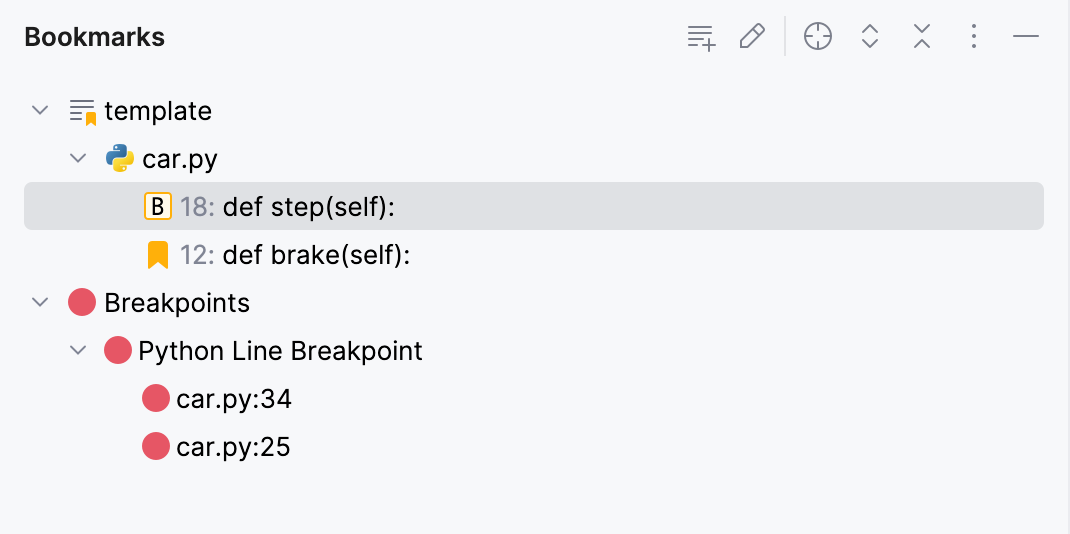Toggle the car.py:34 breakpoint red dot
The width and height of the screenshot is (1070, 534).
pos(156,399)
